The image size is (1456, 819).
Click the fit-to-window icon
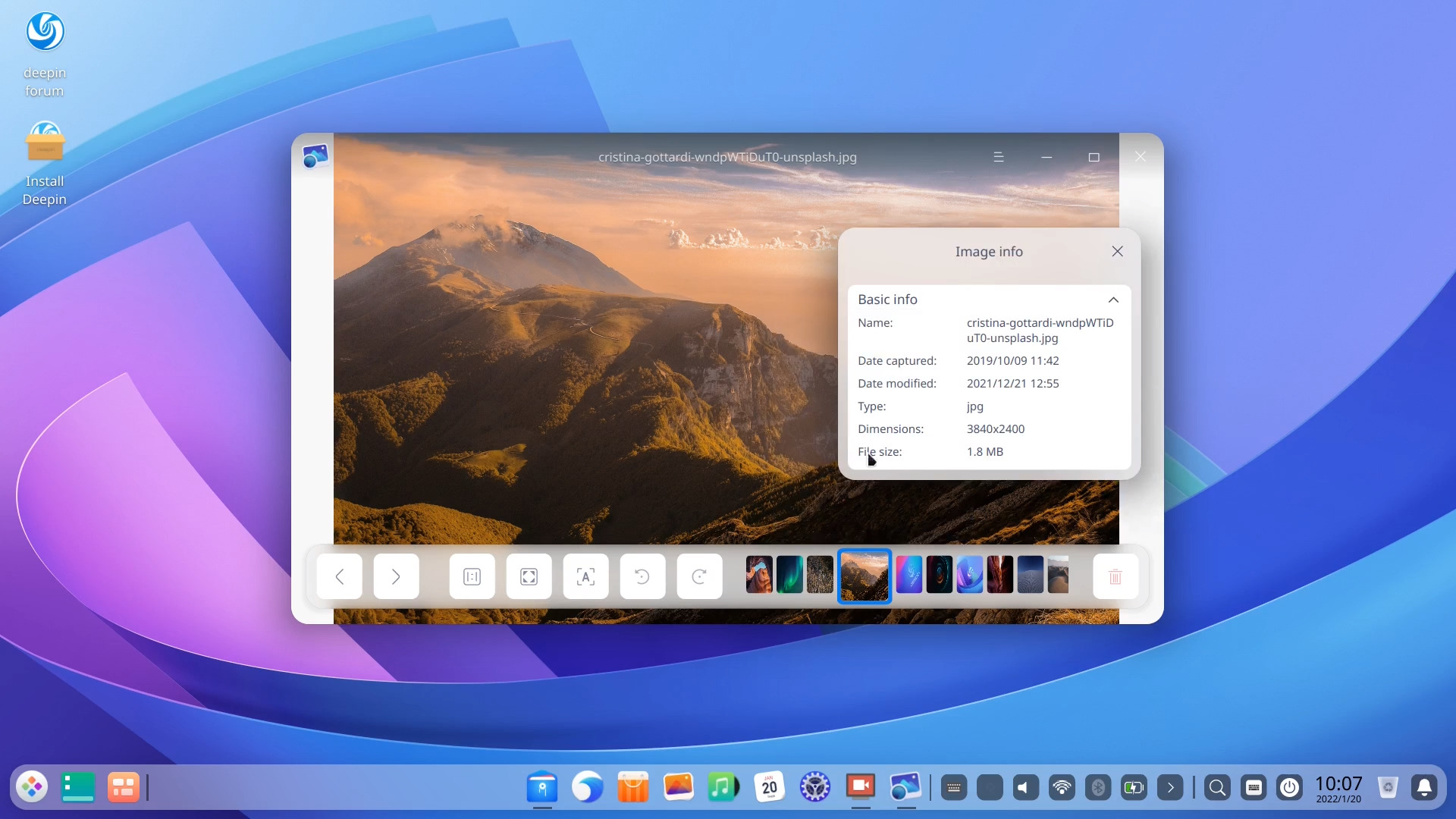[x=529, y=576]
